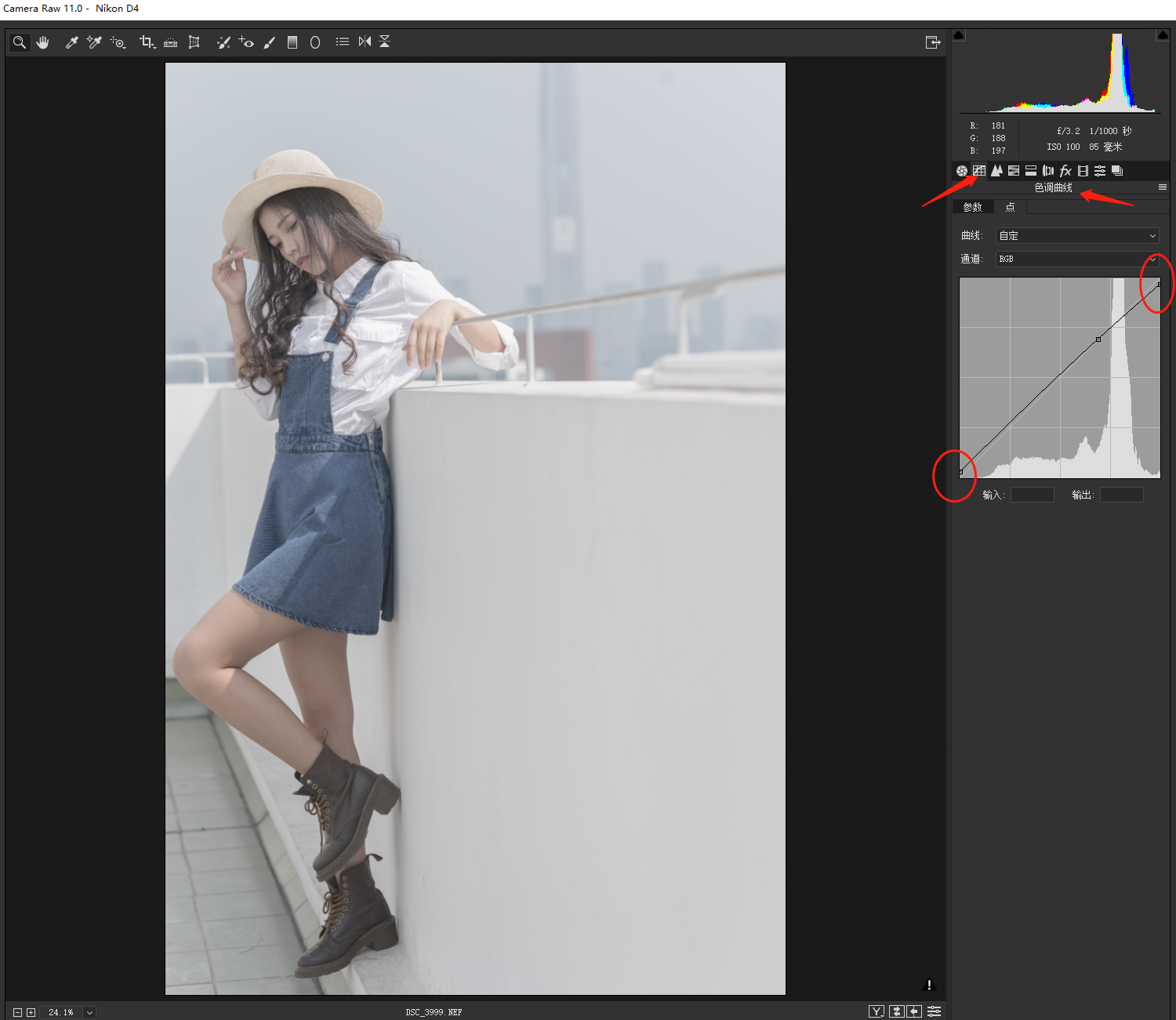This screenshot has height=1020, width=1176.
Task: Toggle full screen mode button
Action: coord(932,42)
